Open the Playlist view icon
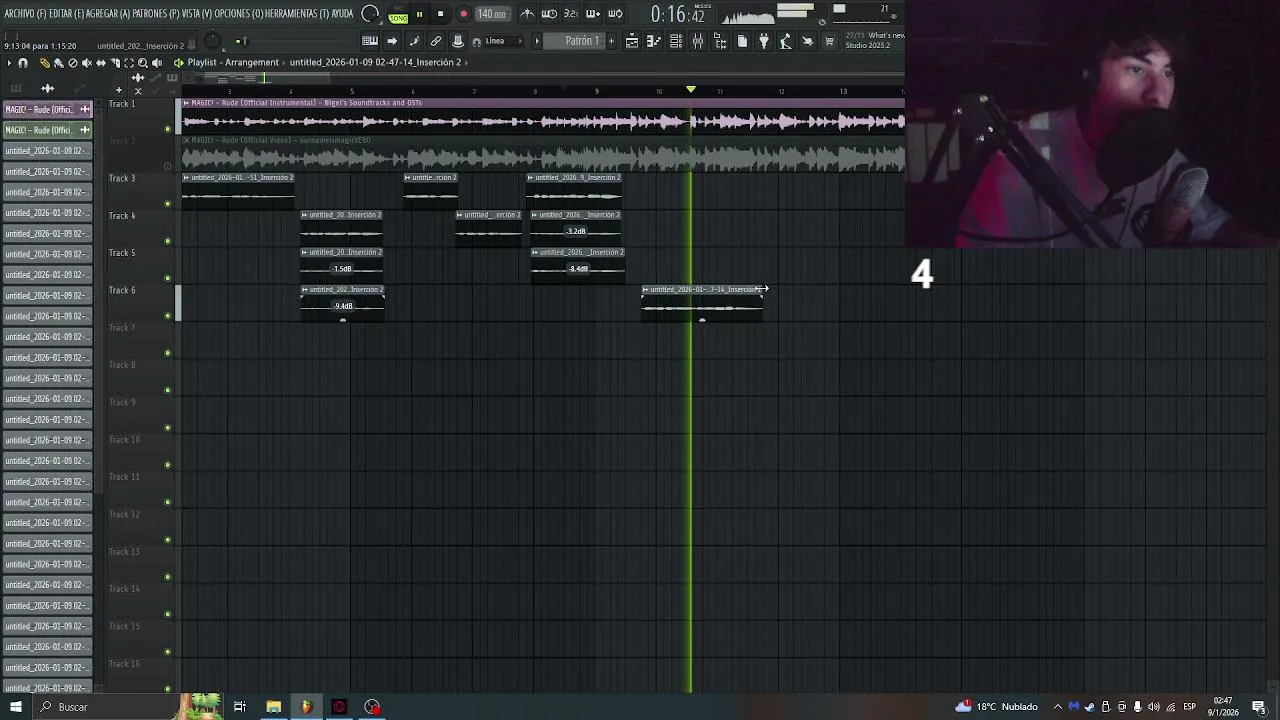 (x=632, y=41)
